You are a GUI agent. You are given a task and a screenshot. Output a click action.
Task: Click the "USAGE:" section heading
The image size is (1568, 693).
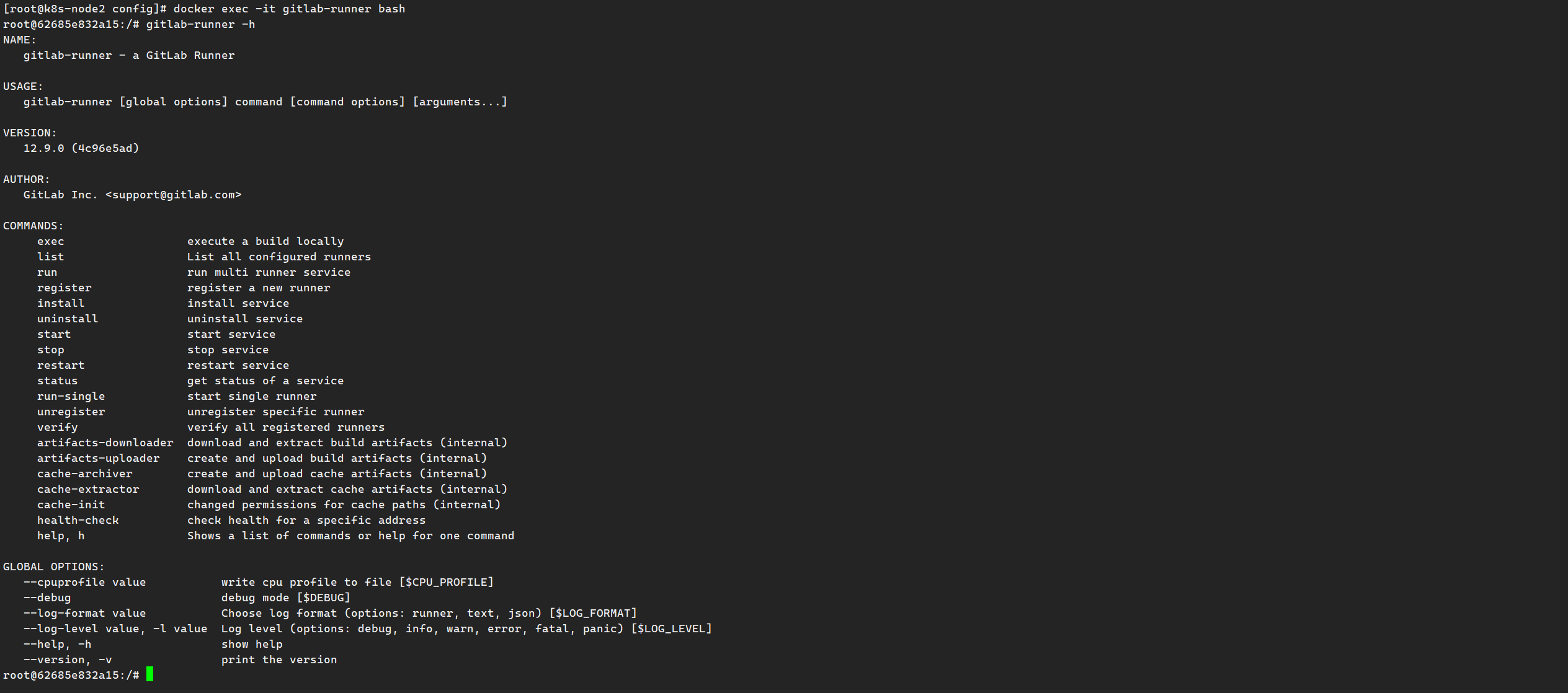click(23, 86)
